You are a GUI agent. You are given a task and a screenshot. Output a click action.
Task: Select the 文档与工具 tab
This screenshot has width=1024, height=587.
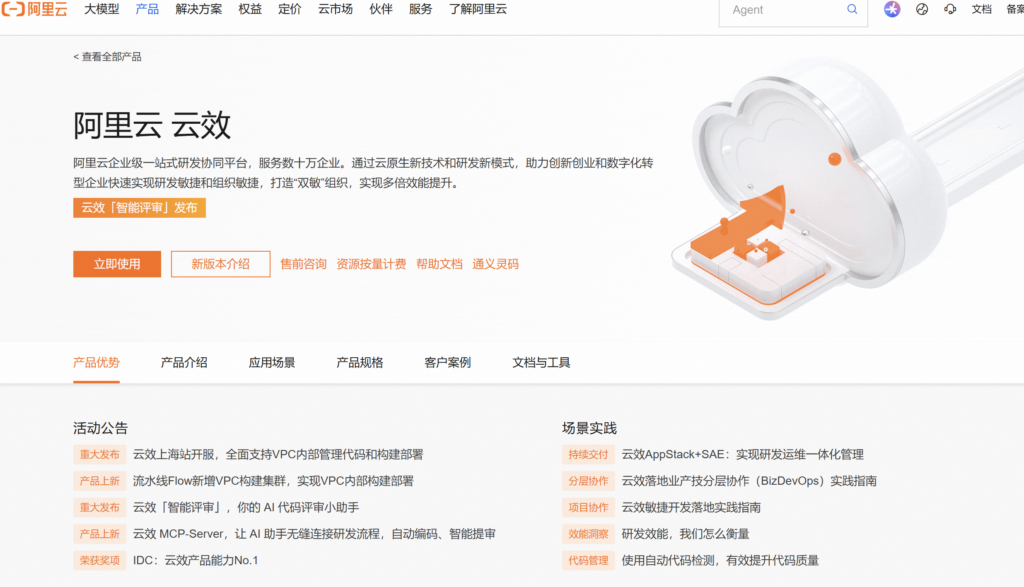pos(541,362)
